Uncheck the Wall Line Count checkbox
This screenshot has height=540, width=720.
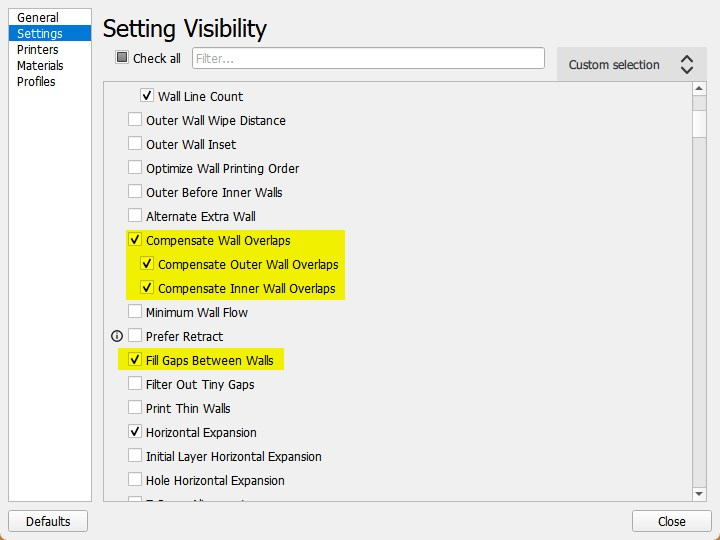(147, 96)
